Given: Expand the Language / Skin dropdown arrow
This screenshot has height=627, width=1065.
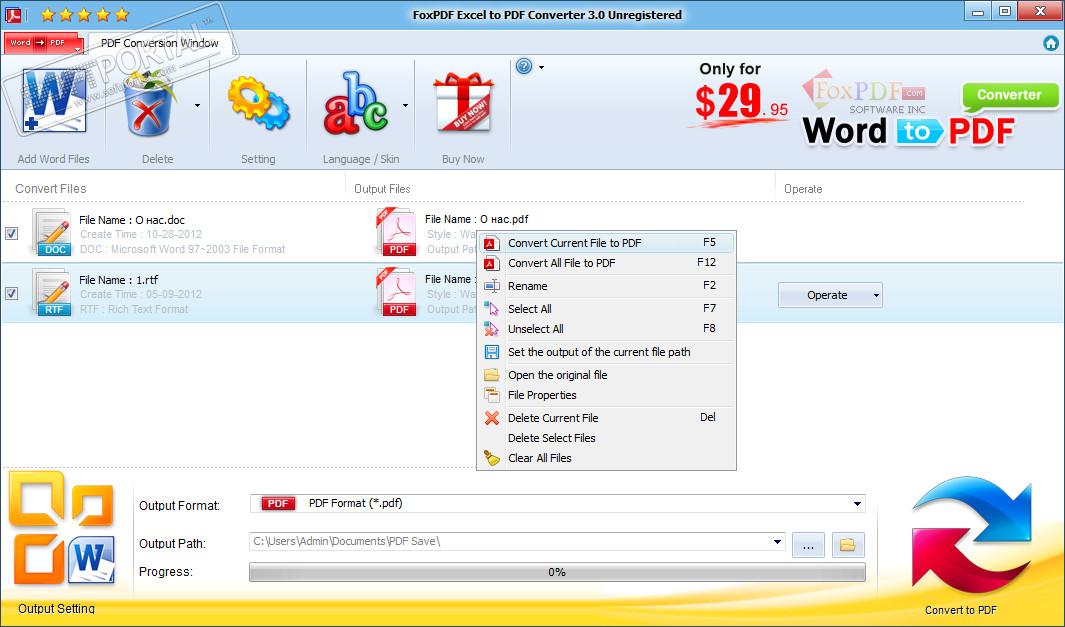Looking at the screenshot, I should click(x=405, y=105).
